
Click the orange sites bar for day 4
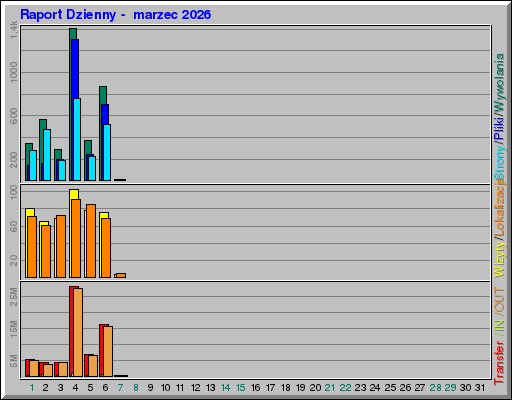pyautogui.click(x=76, y=238)
